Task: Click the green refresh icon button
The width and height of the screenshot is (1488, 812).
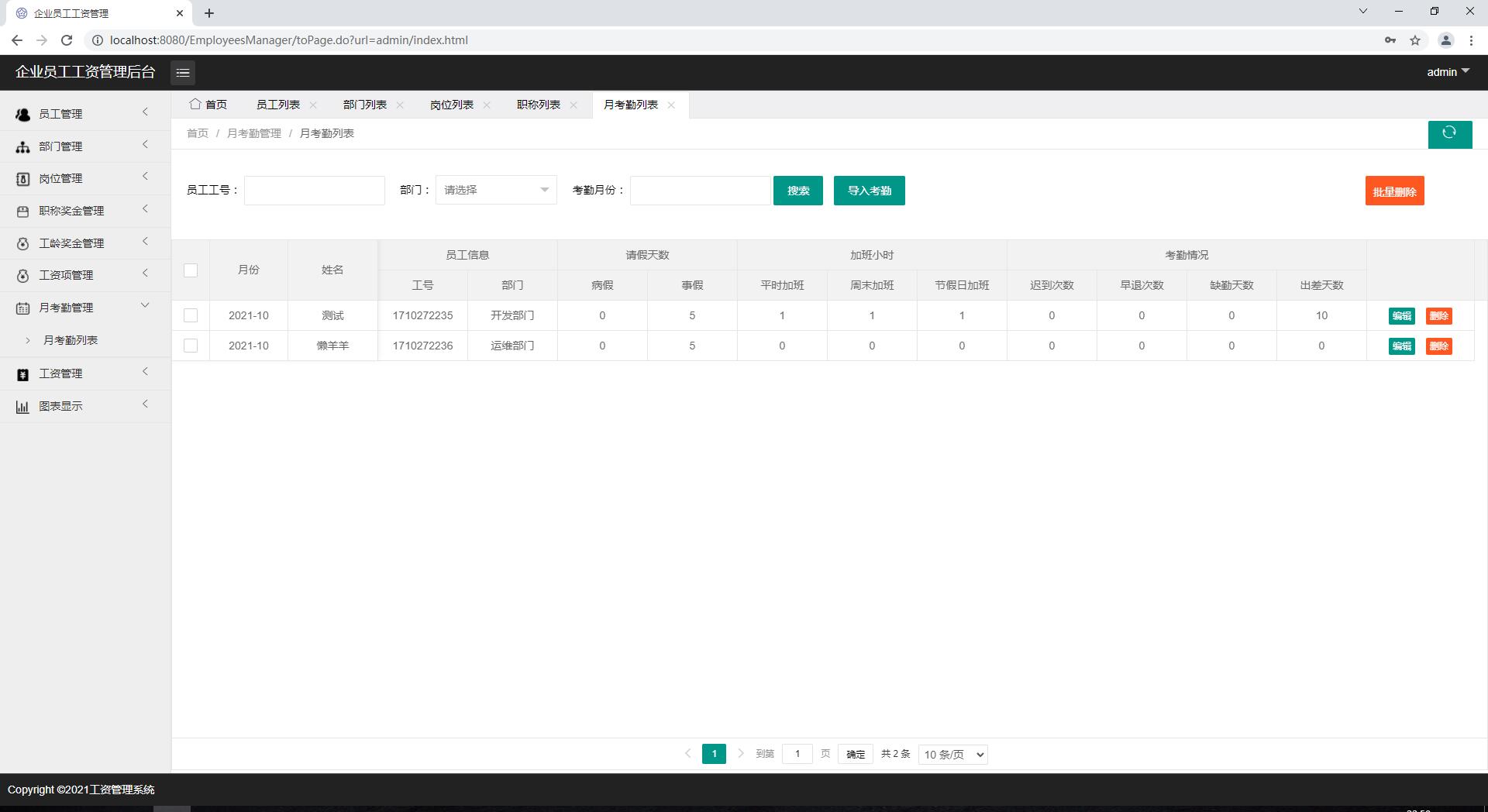Action: (1449, 133)
